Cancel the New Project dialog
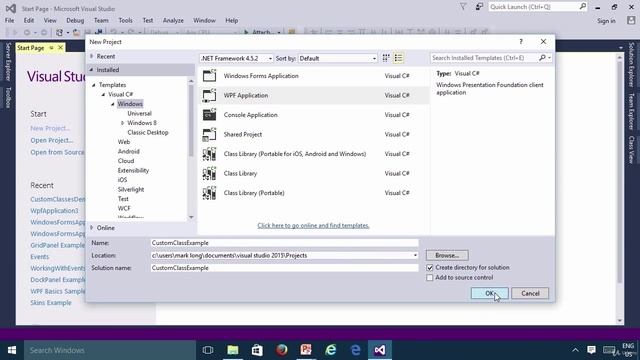This screenshot has height=360, width=640. pos(530,293)
